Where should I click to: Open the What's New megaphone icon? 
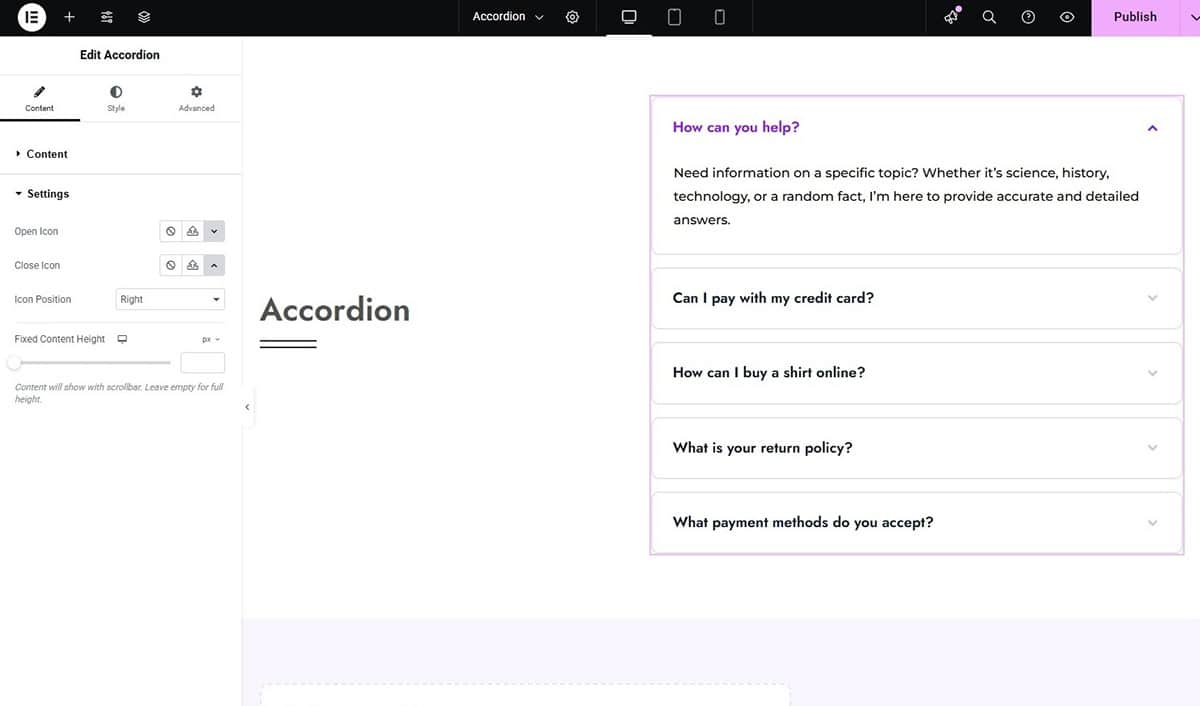click(951, 17)
